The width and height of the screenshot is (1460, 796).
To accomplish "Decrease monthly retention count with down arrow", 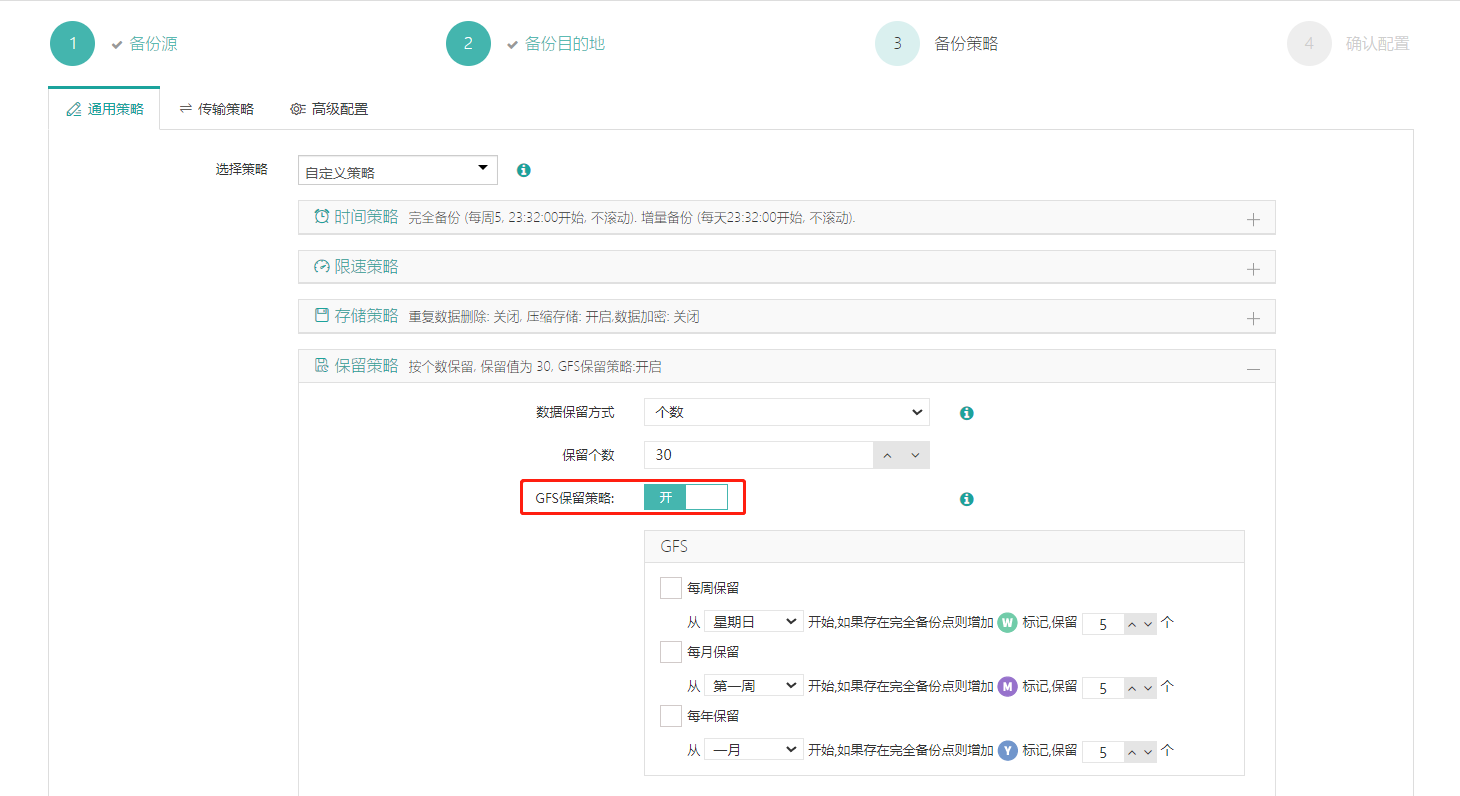I will click(1148, 688).
